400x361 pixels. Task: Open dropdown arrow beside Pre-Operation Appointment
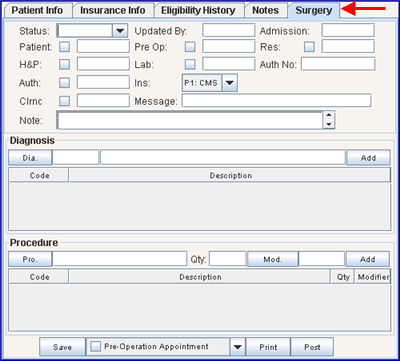click(237, 347)
